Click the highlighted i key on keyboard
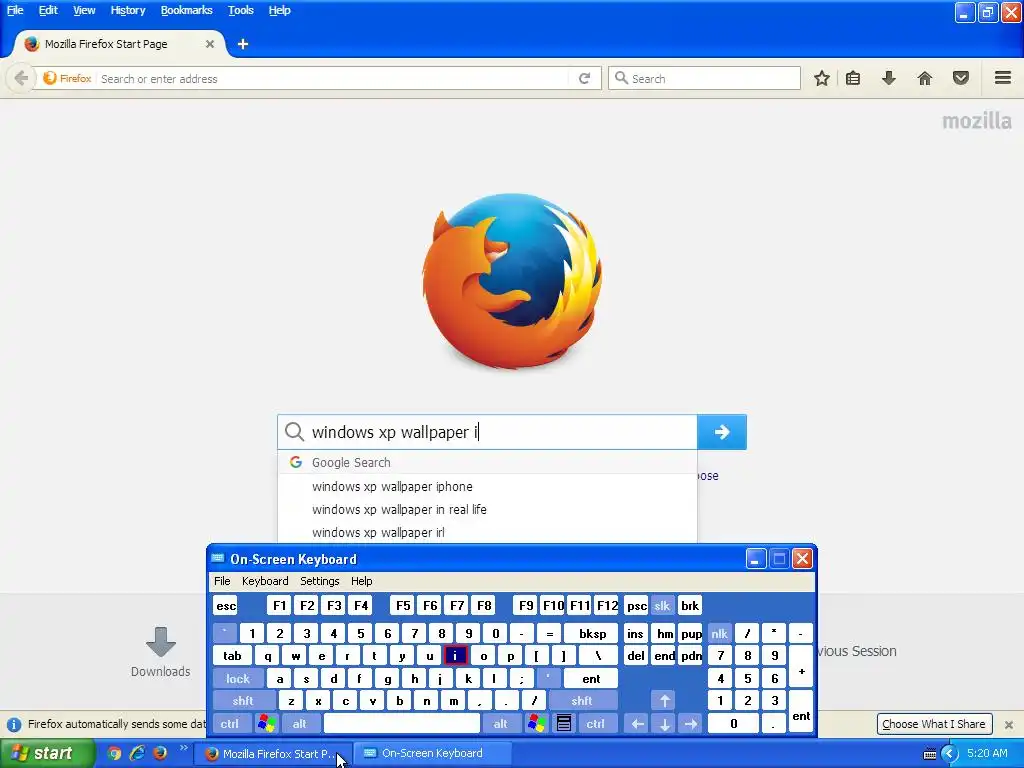 pos(456,656)
